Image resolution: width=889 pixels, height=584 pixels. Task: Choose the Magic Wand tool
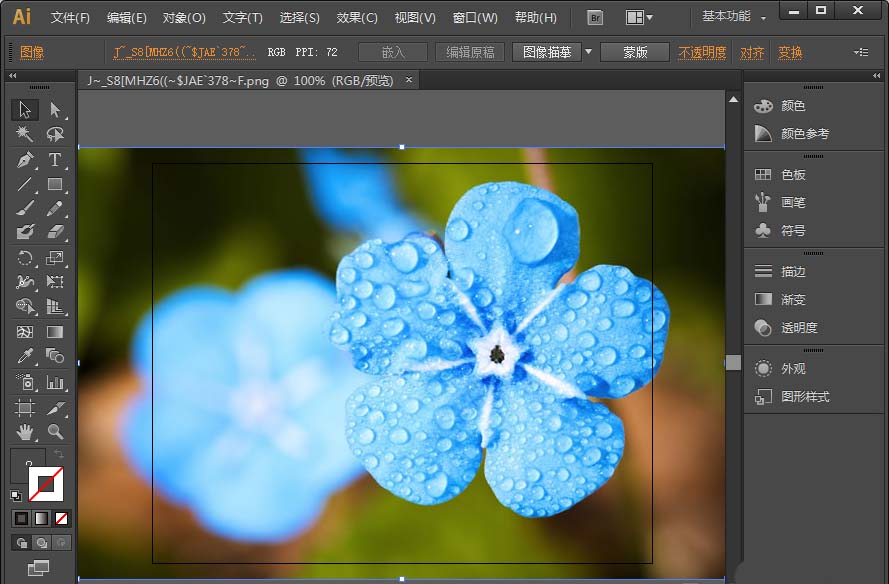click(x=25, y=134)
